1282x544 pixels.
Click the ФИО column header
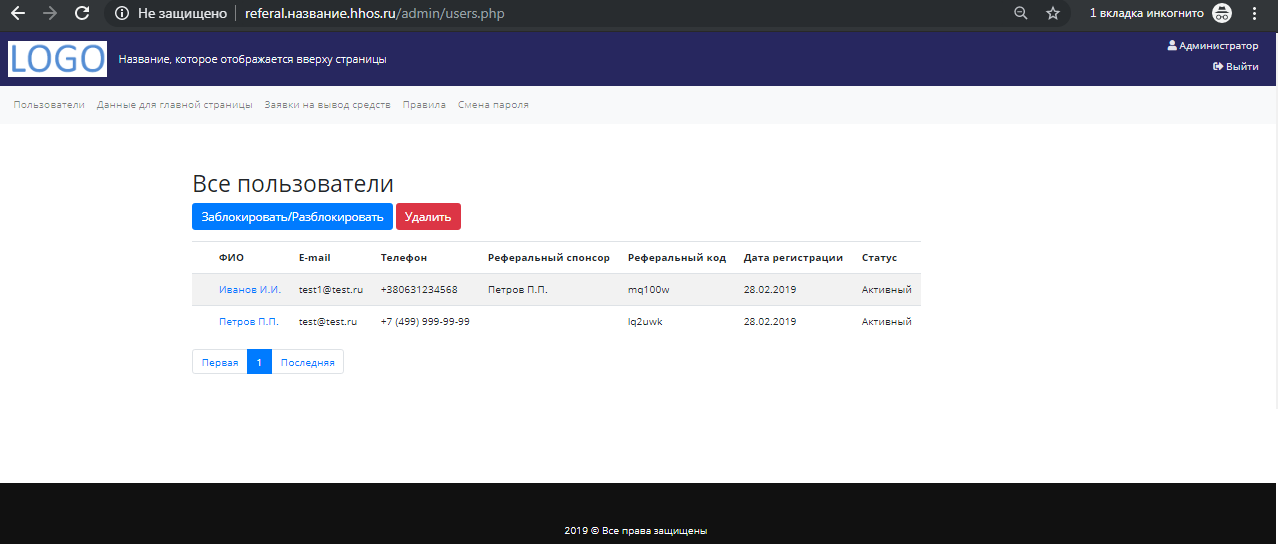coord(231,258)
